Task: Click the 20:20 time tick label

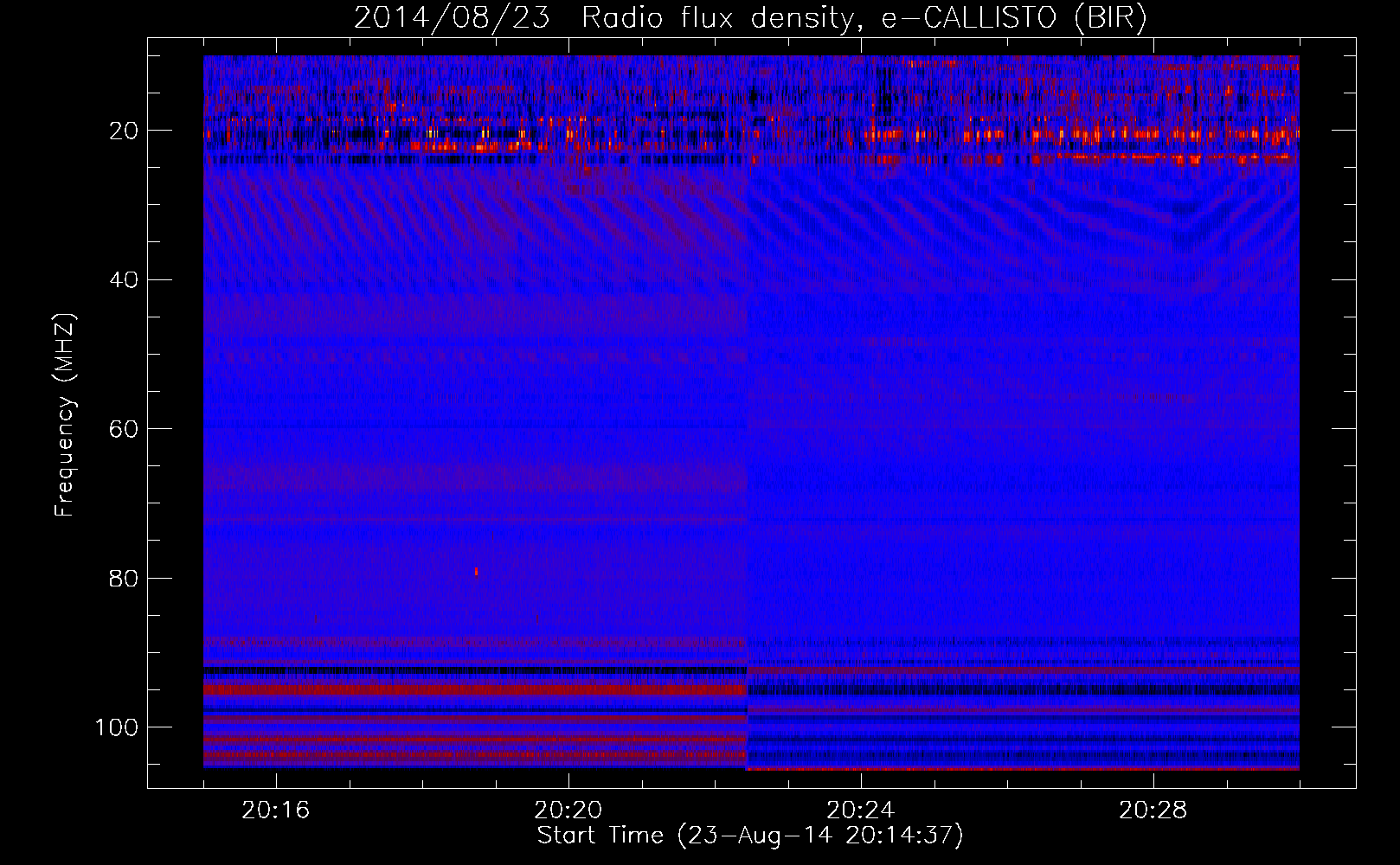Action: point(568,811)
